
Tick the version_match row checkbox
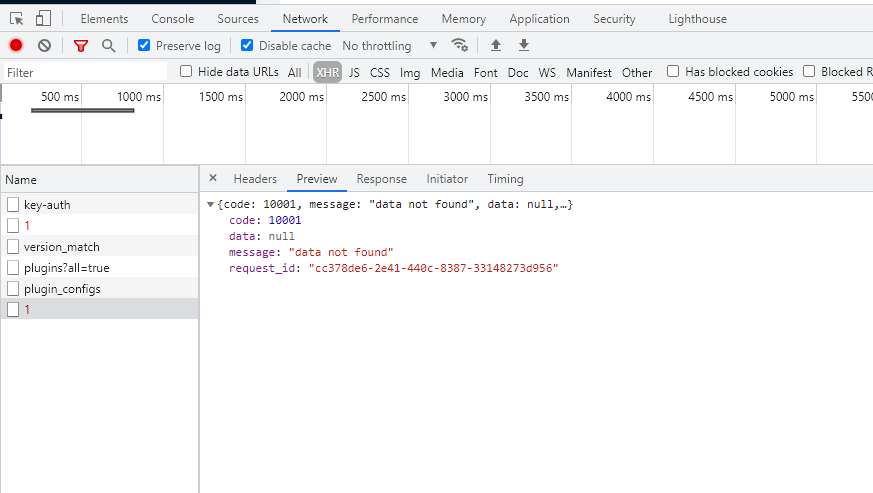click(x=13, y=247)
